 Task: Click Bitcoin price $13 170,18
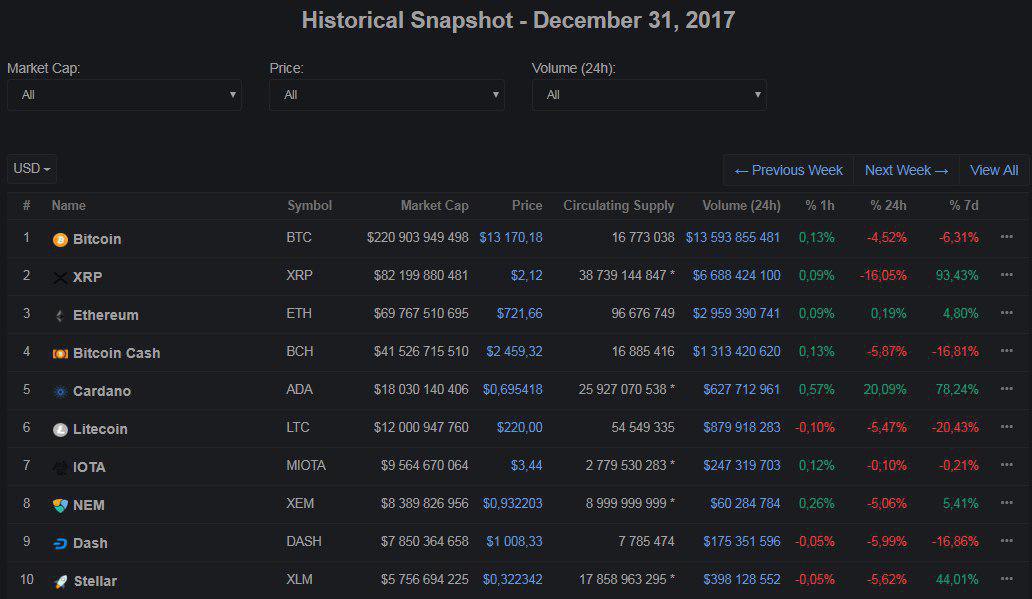[511, 237]
